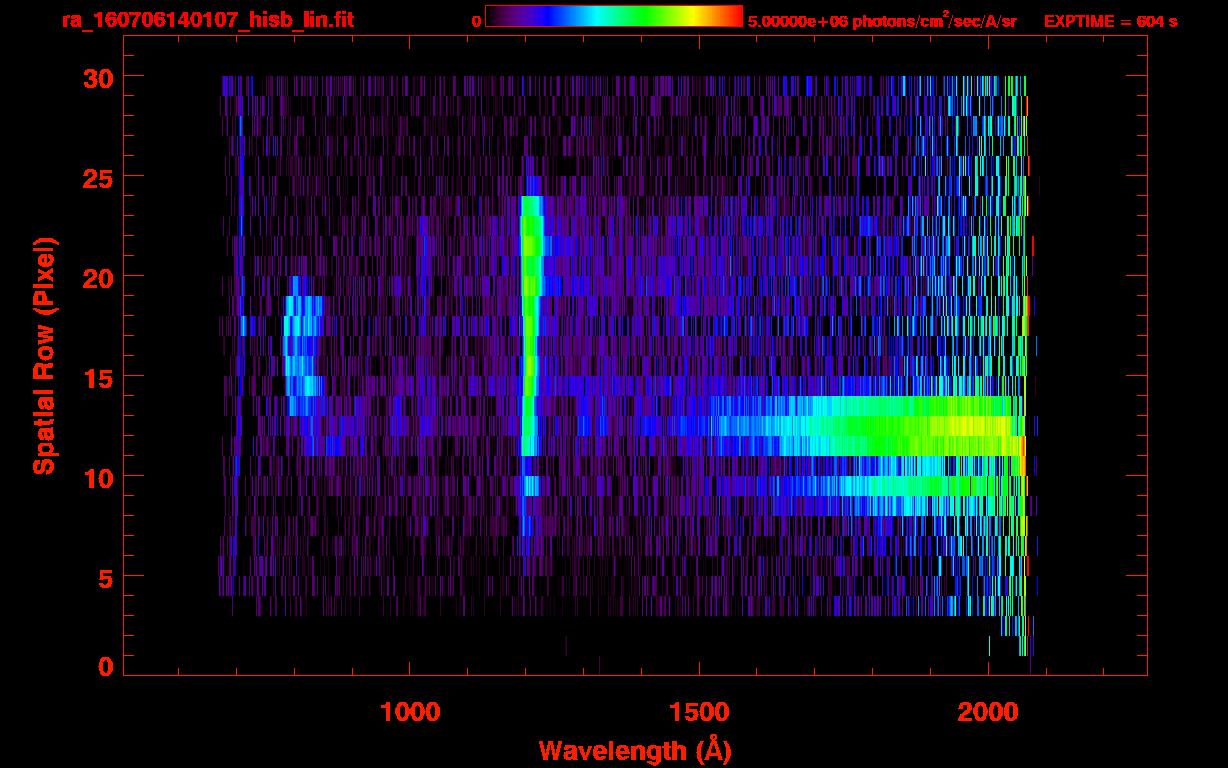Click the 1500 wavelength tick label
The width and height of the screenshot is (1228, 768).
pyautogui.click(x=698, y=712)
